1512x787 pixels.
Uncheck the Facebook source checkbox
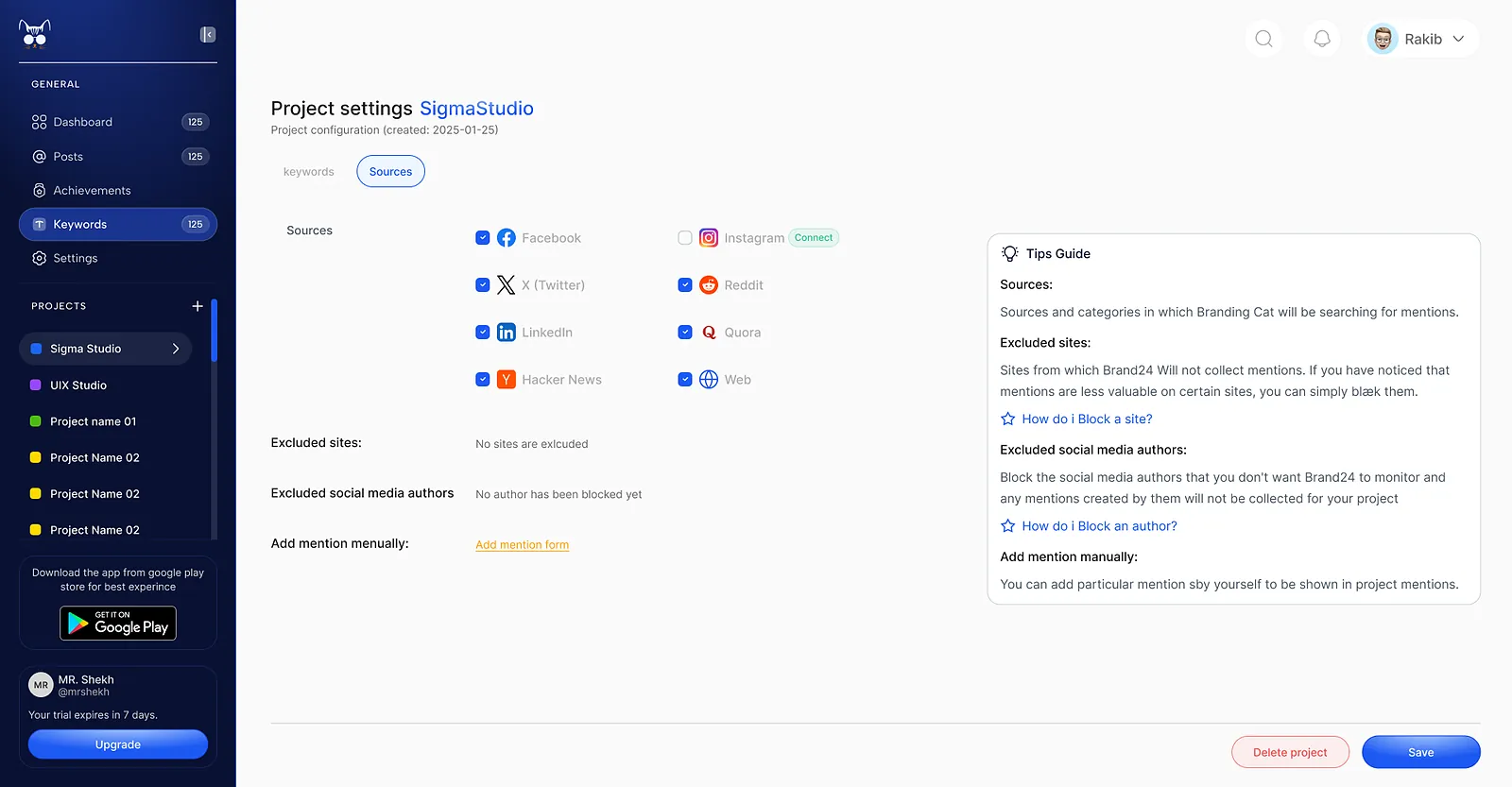coord(483,238)
